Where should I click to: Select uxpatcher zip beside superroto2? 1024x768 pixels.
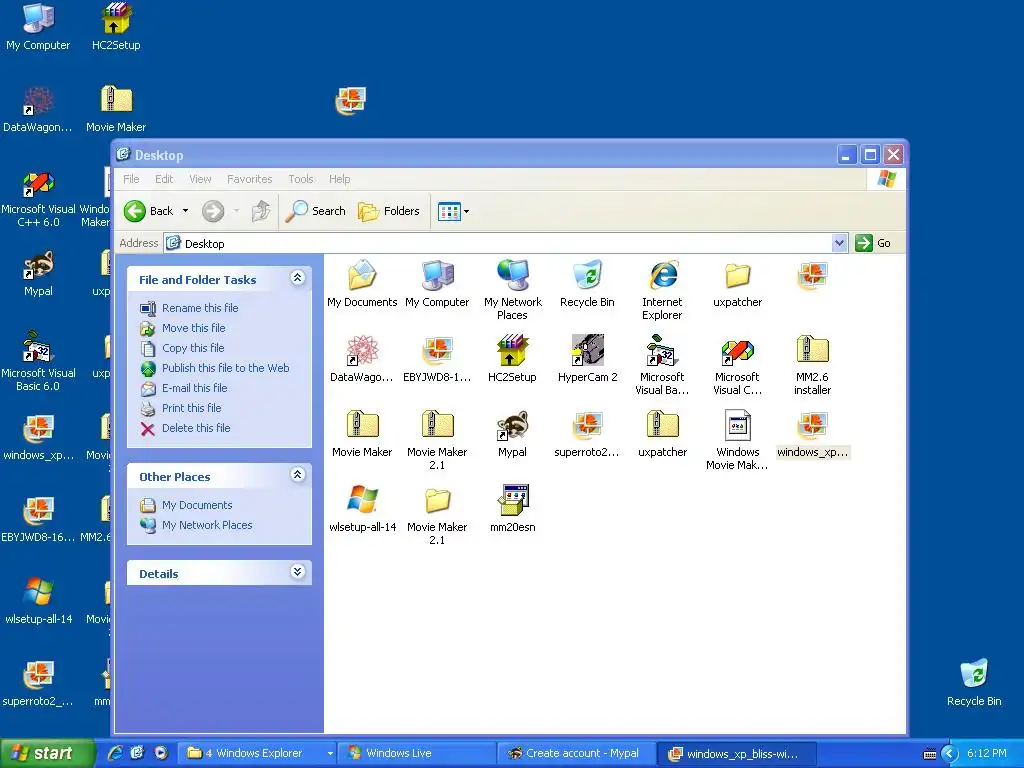click(662, 434)
